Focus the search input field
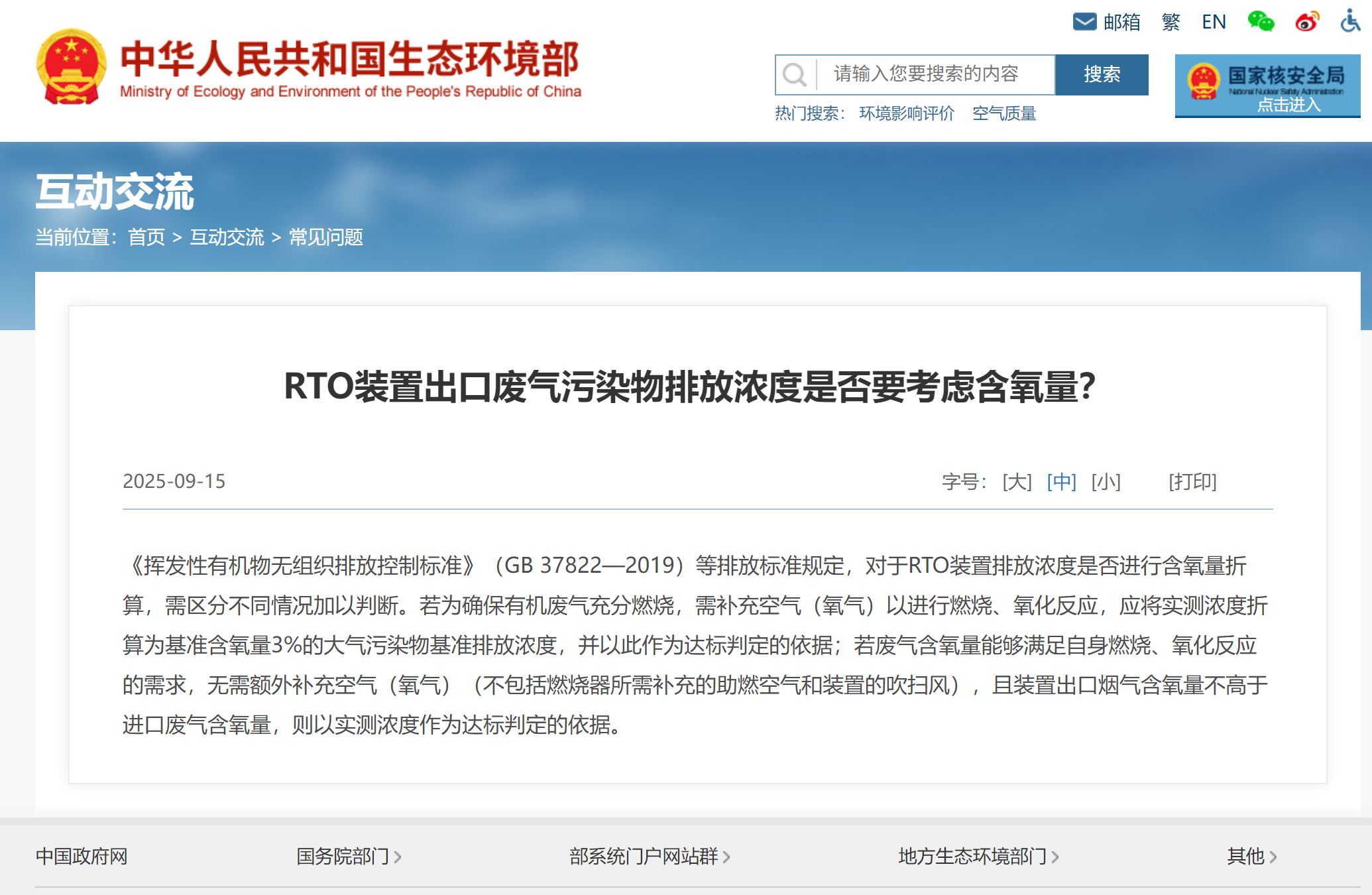This screenshot has height=895, width=1372. tap(935, 74)
